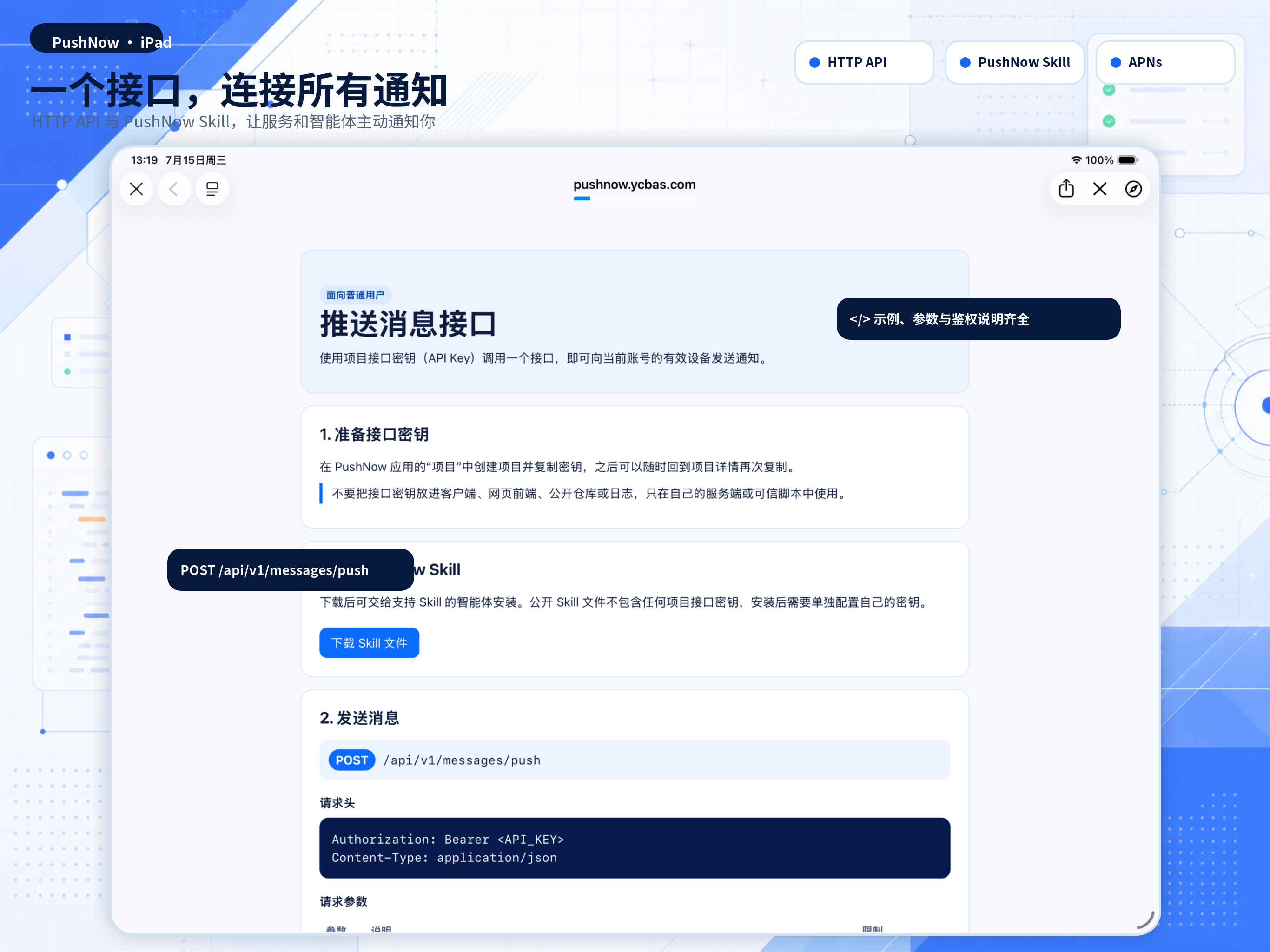Open in Safari via the compass icon
The height and width of the screenshot is (952, 1270).
[x=1133, y=189]
